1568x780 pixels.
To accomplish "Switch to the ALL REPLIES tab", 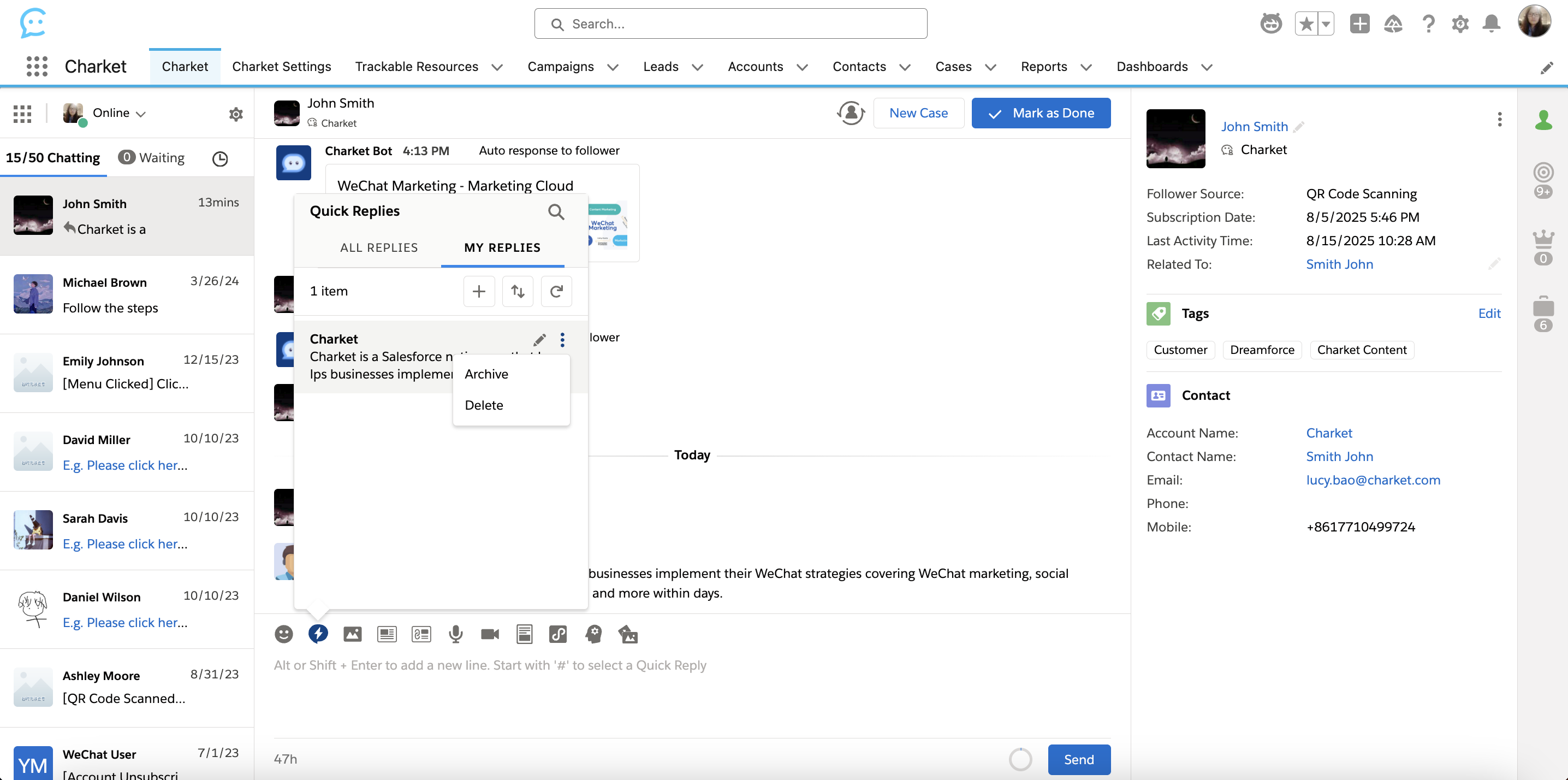I will click(378, 247).
